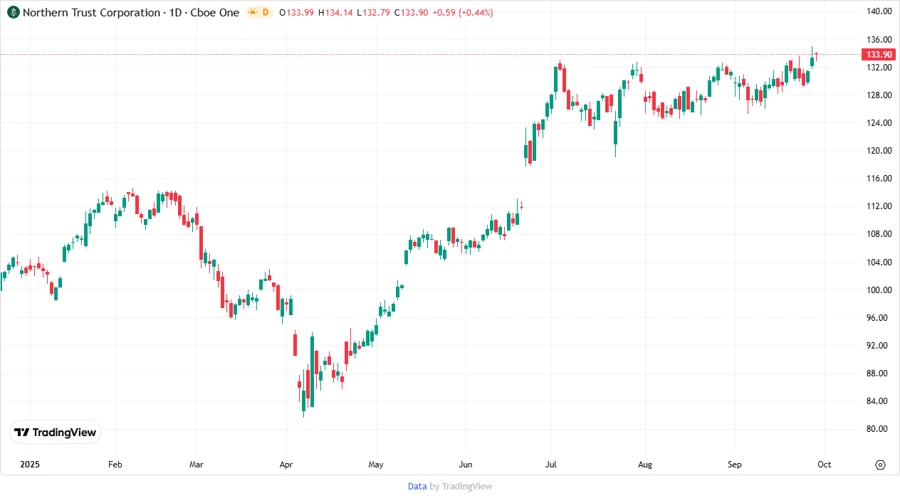The width and height of the screenshot is (900, 498).
Task: Click the Feb time axis label
Action: point(115,465)
